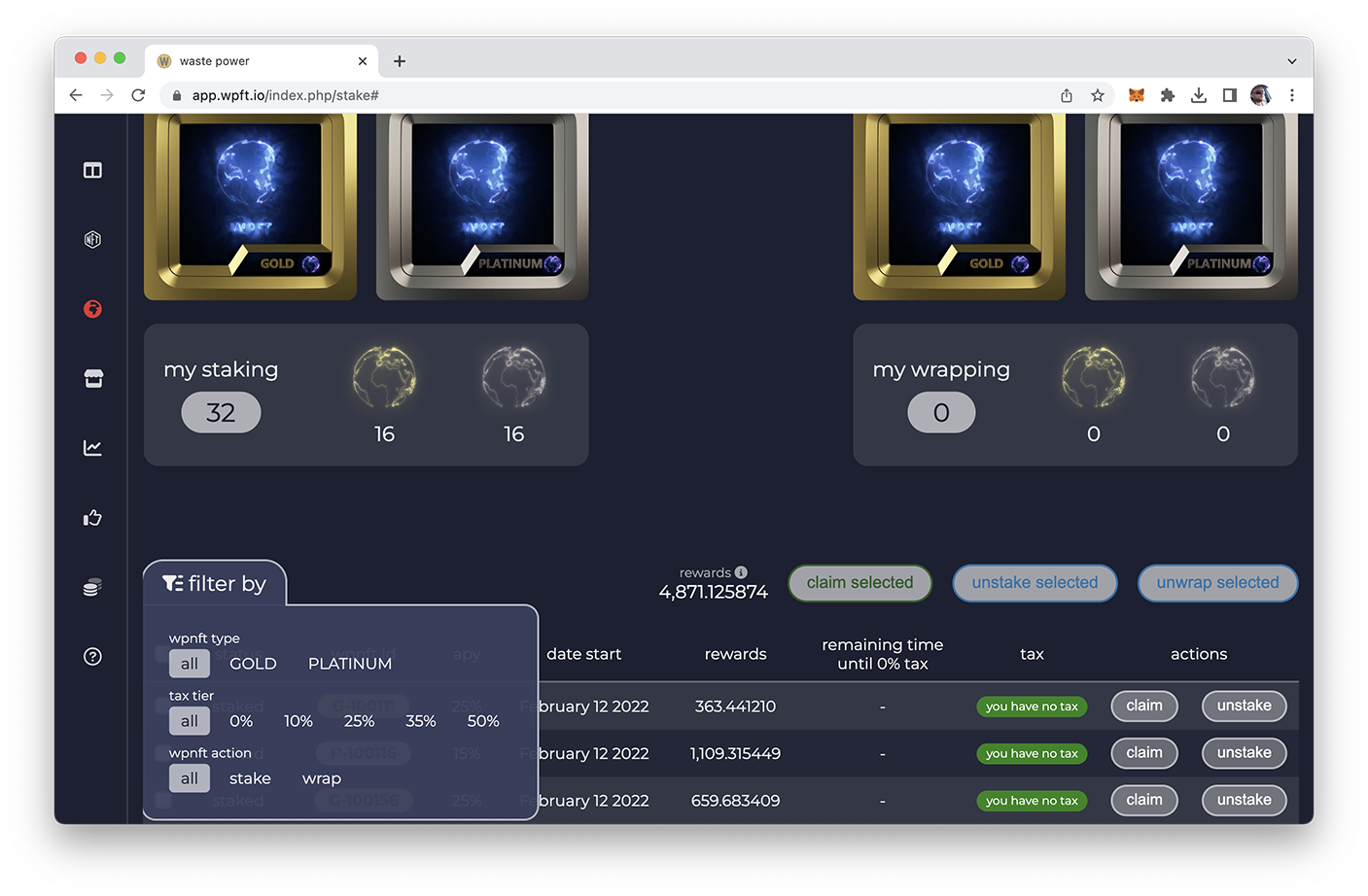Click the 'unstake selected' button

[x=1035, y=583]
